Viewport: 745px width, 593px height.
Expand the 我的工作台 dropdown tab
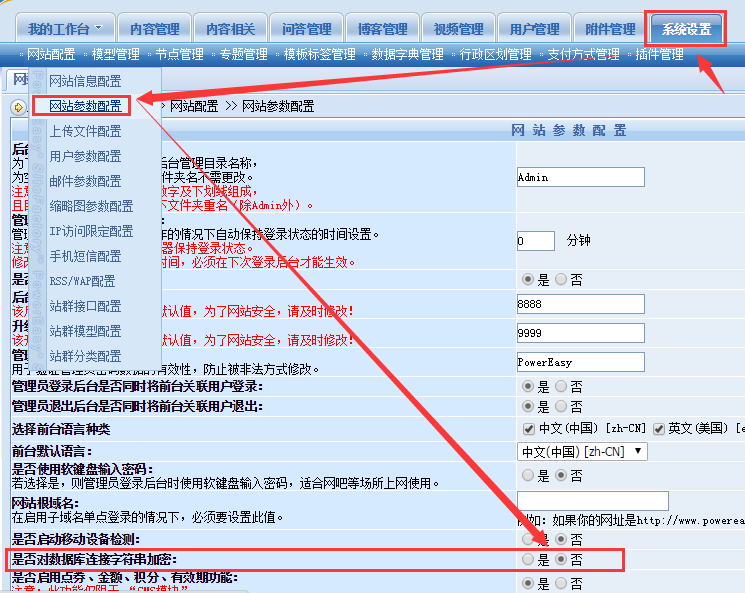[x=64, y=30]
